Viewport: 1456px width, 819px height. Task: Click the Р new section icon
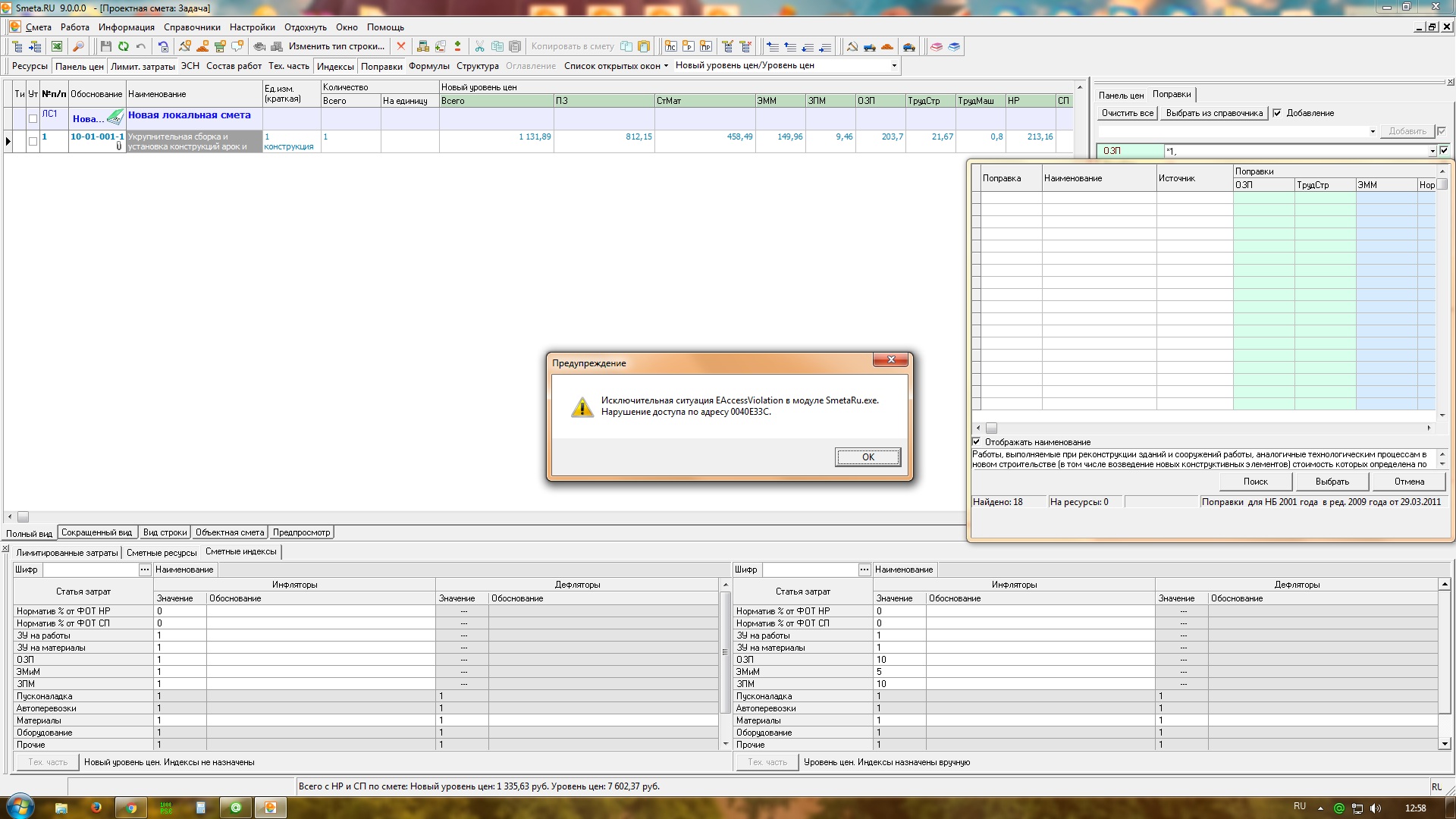(x=689, y=46)
